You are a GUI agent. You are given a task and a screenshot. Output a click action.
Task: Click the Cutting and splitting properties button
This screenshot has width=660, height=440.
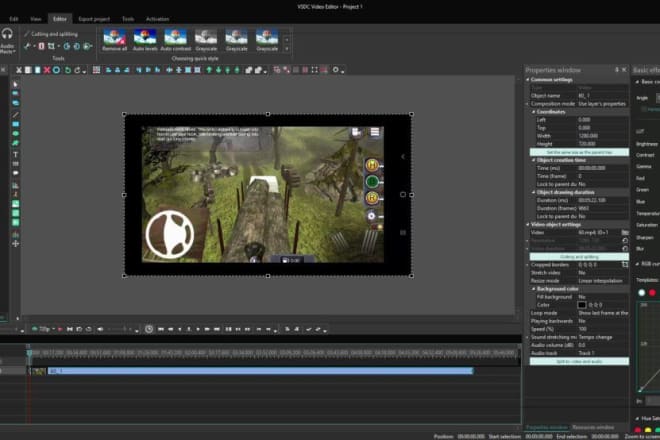(579, 256)
